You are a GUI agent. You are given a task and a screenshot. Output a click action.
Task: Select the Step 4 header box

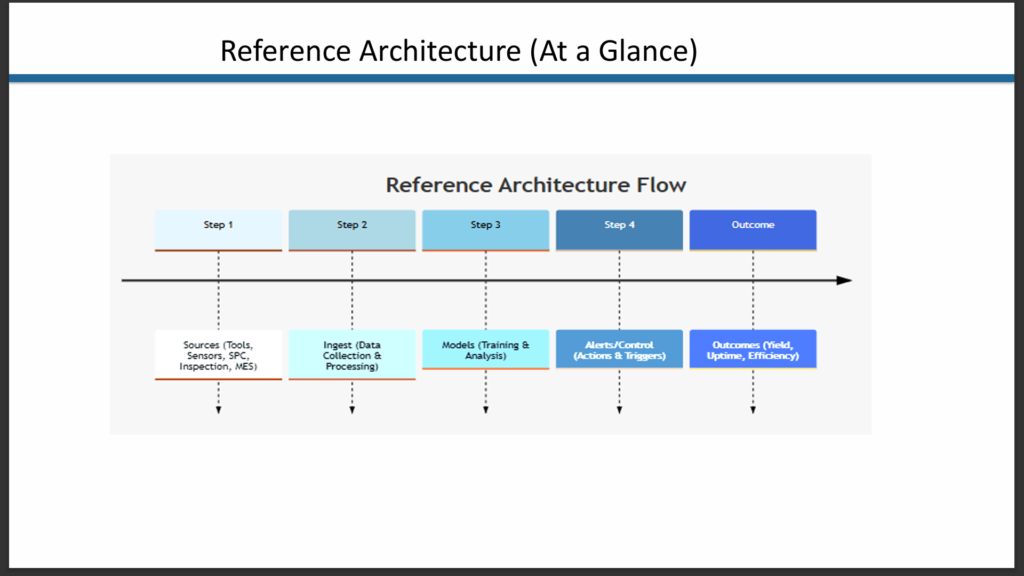pos(619,230)
